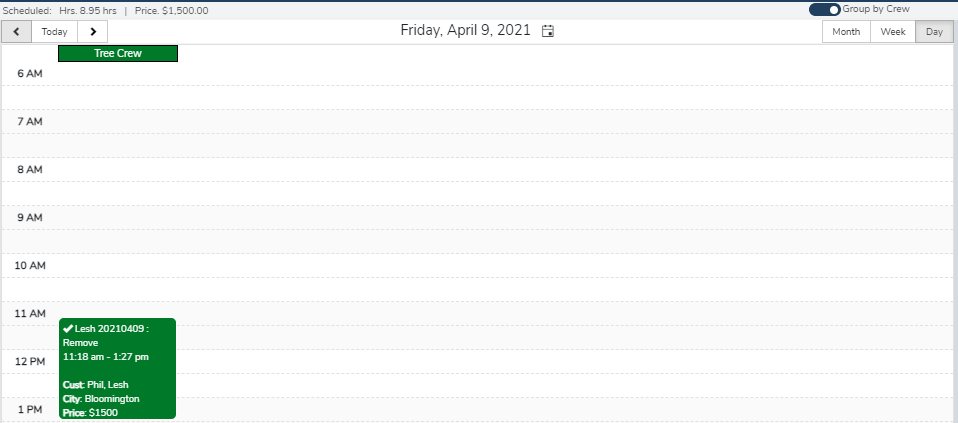This screenshot has width=958, height=423.
Task: Go to the previous day arrow
Action: click(16, 32)
